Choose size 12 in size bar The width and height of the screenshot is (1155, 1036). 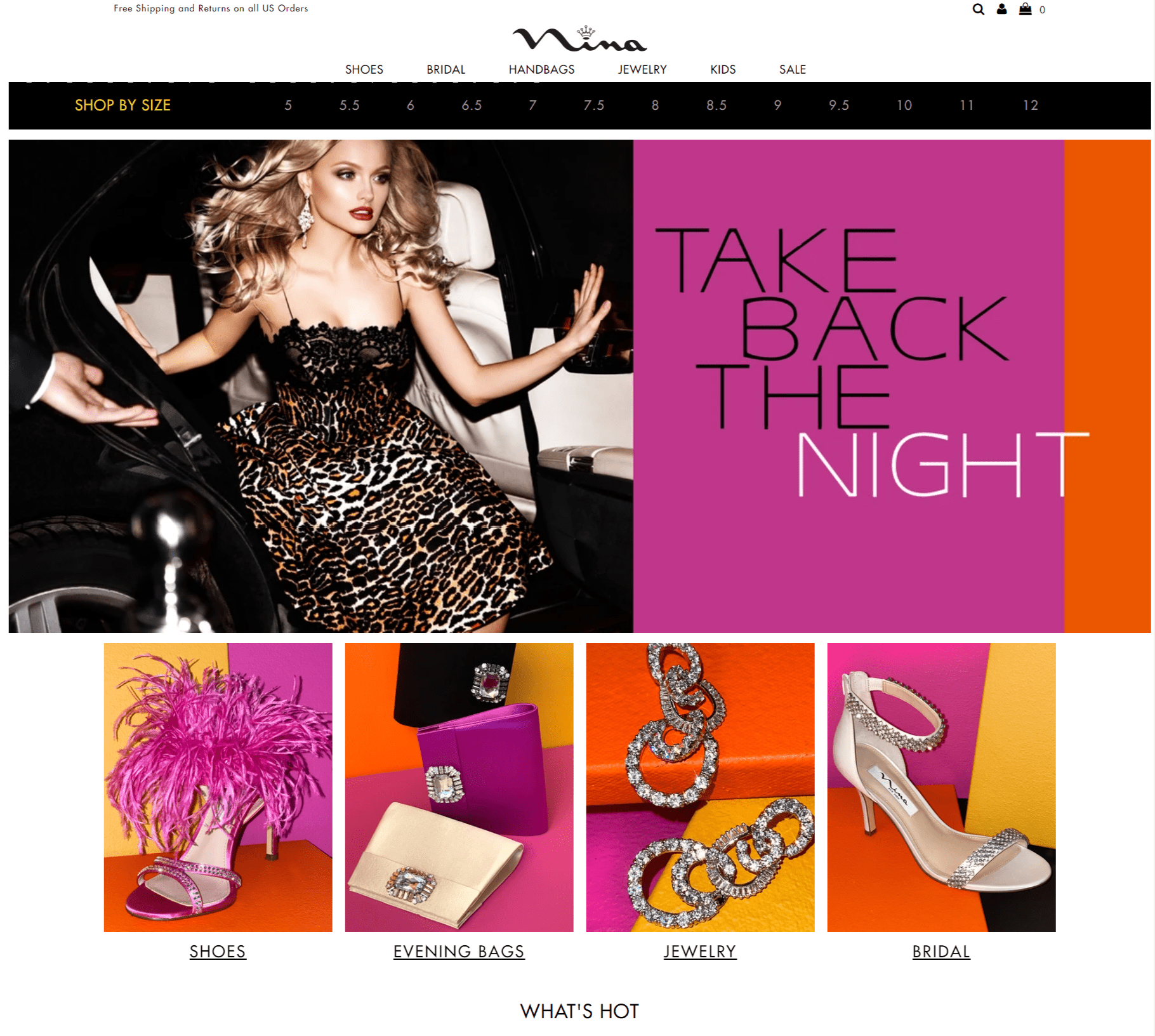tap(1031, 105)
